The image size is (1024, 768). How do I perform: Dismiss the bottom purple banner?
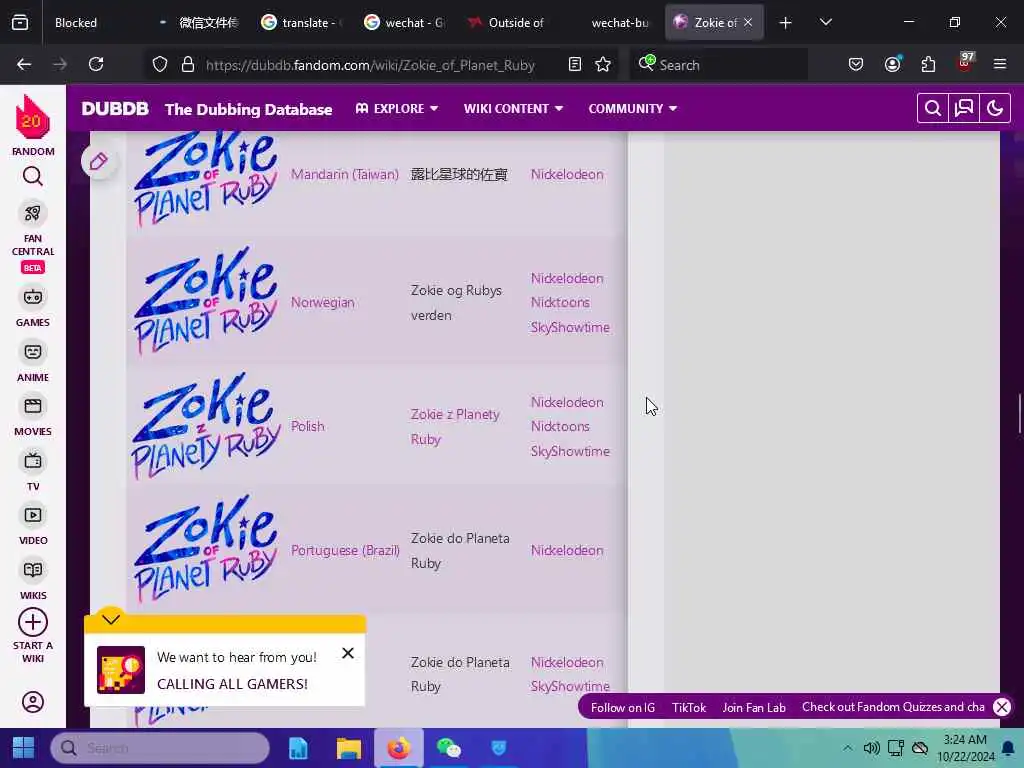[1002, 707]
